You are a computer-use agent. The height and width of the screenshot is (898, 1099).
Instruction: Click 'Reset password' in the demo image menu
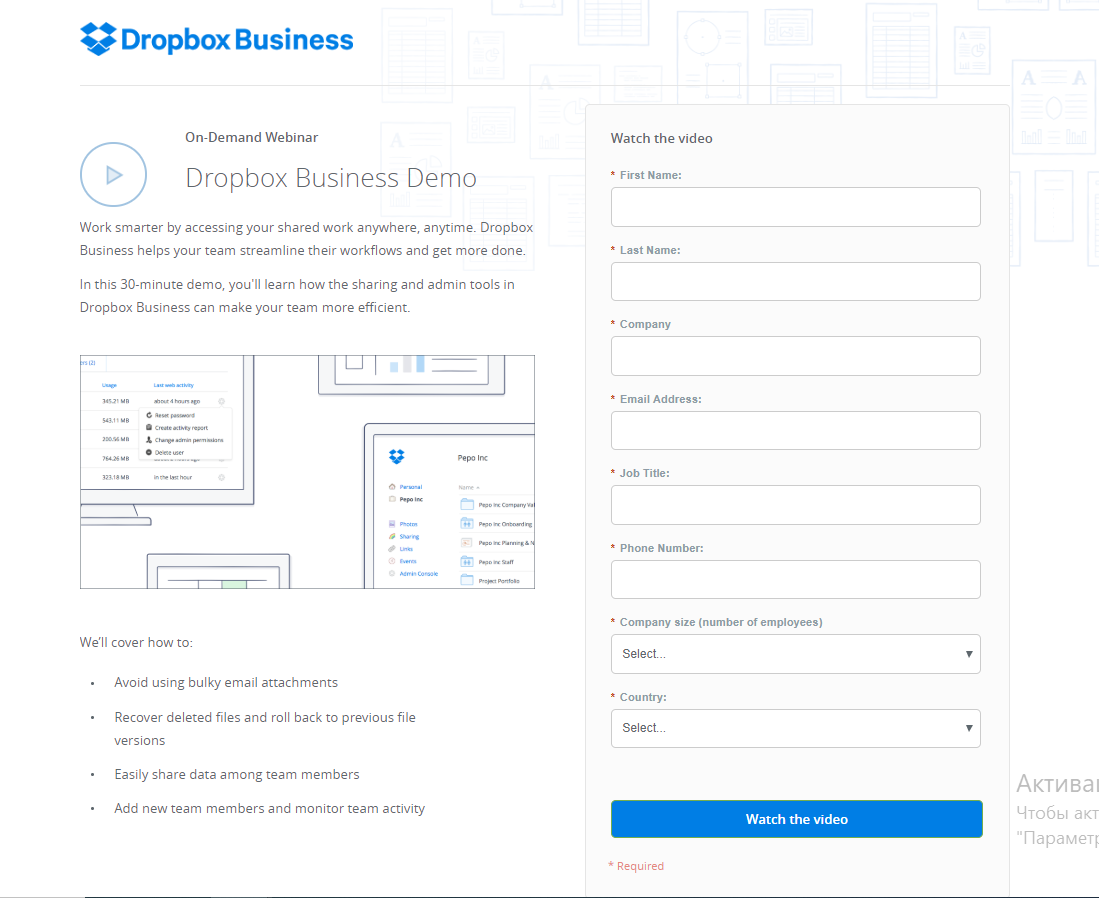click(x=175, y=416)
